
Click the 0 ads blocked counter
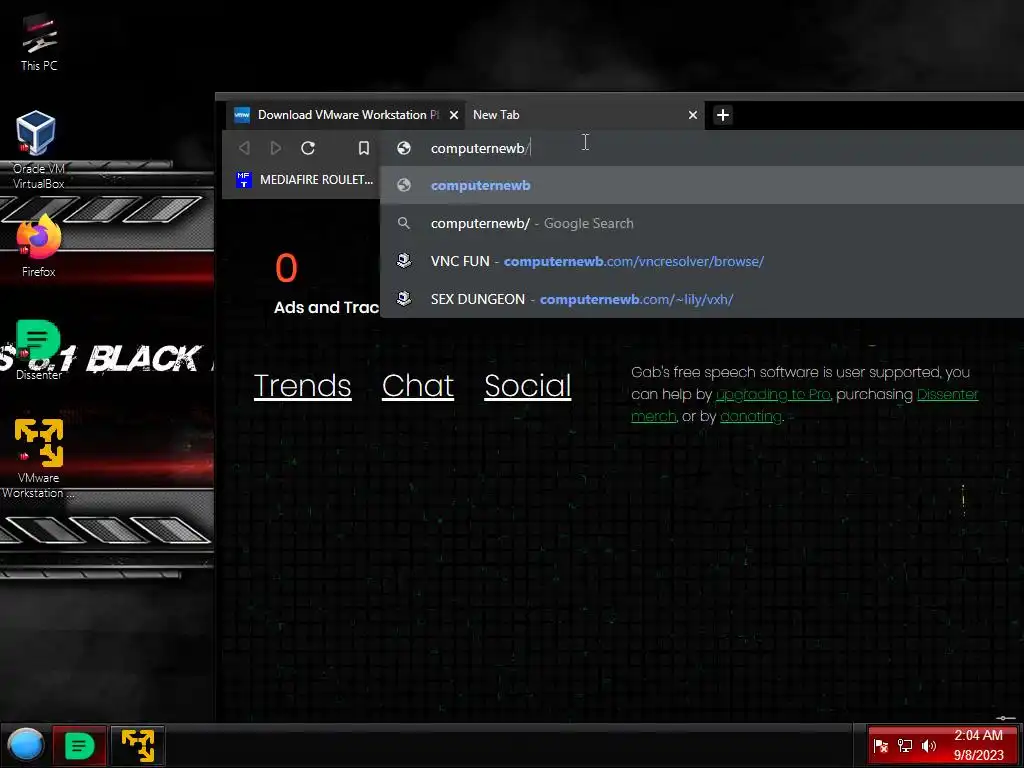pos(286,268)
